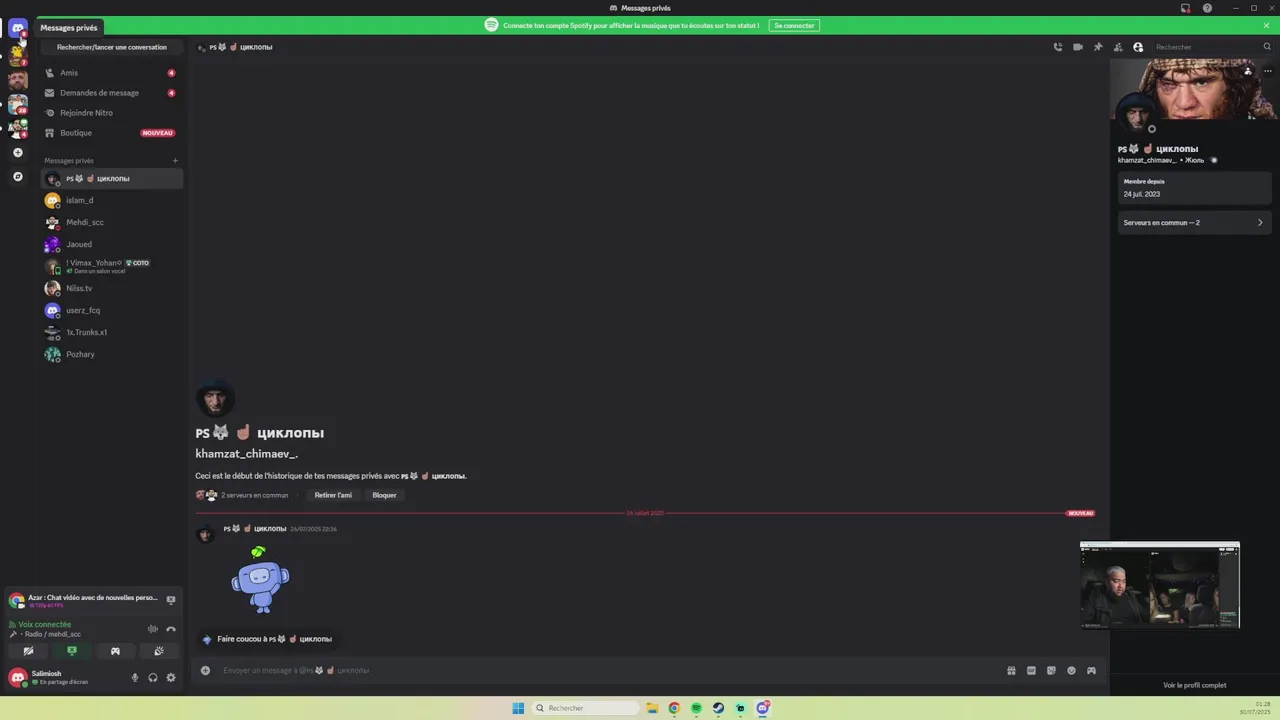
Task: Click the magnifier icon in the Rechercher box
Action: (x=1267, y=47)
